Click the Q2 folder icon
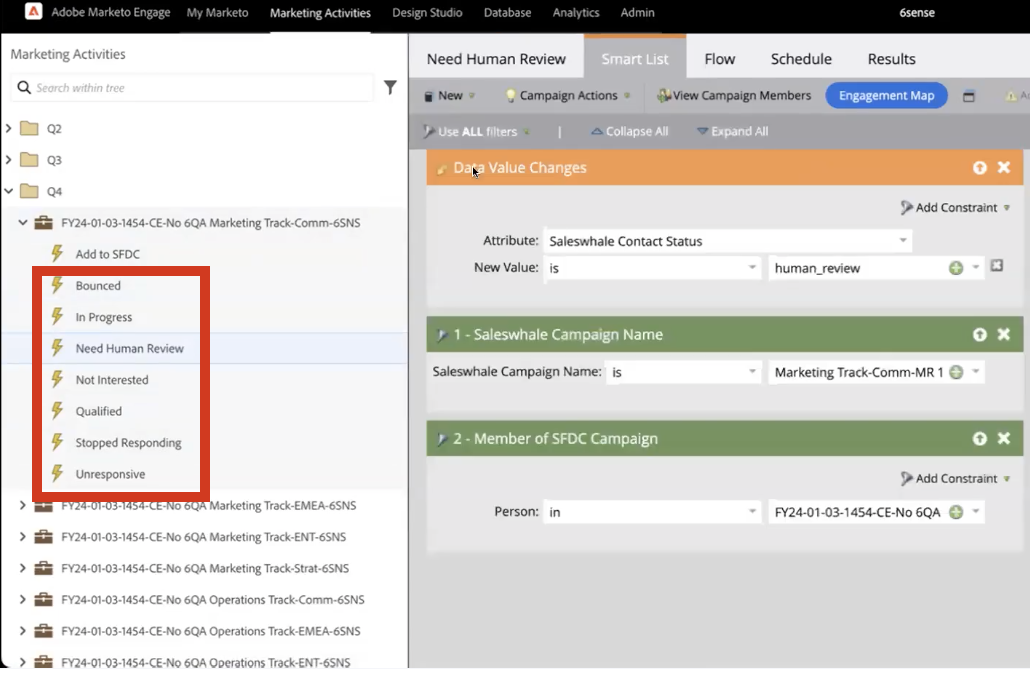 coord(29,128)
